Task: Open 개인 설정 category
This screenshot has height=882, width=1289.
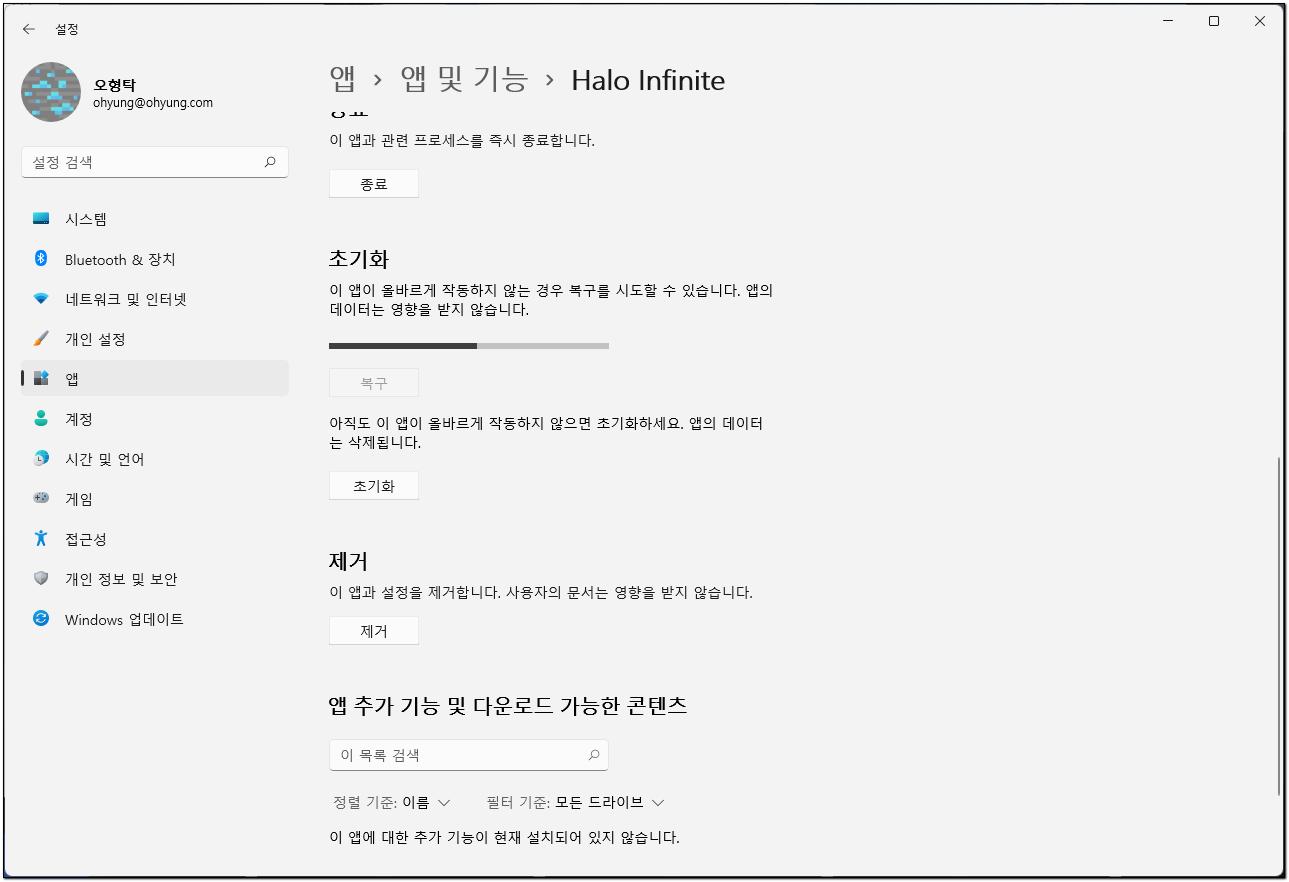Action: (155, 339)
